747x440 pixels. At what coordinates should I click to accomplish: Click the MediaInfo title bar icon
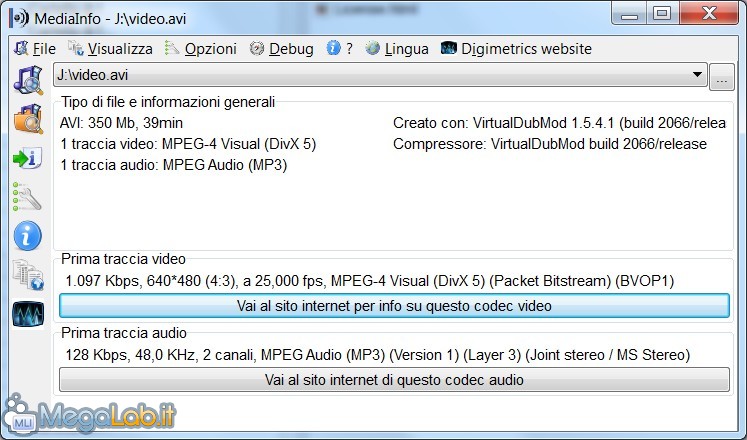coord(19,18)
